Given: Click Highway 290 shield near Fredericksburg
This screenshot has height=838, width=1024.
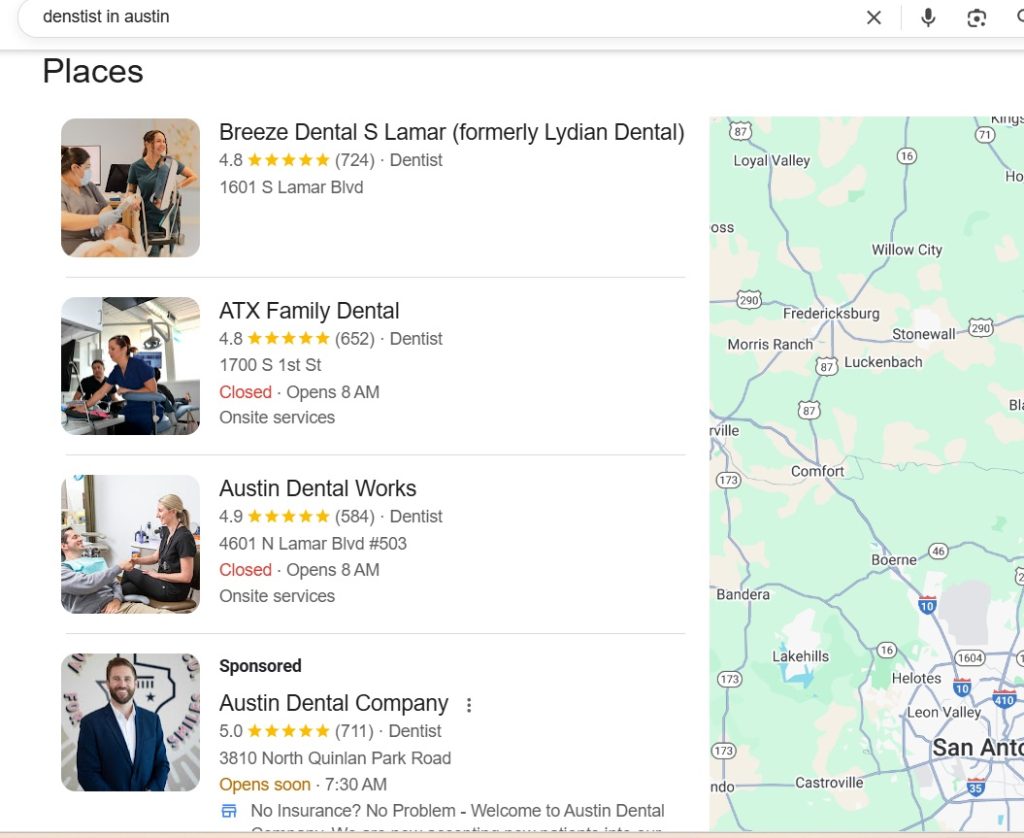Looking at the screenshot, I should 749,300.
